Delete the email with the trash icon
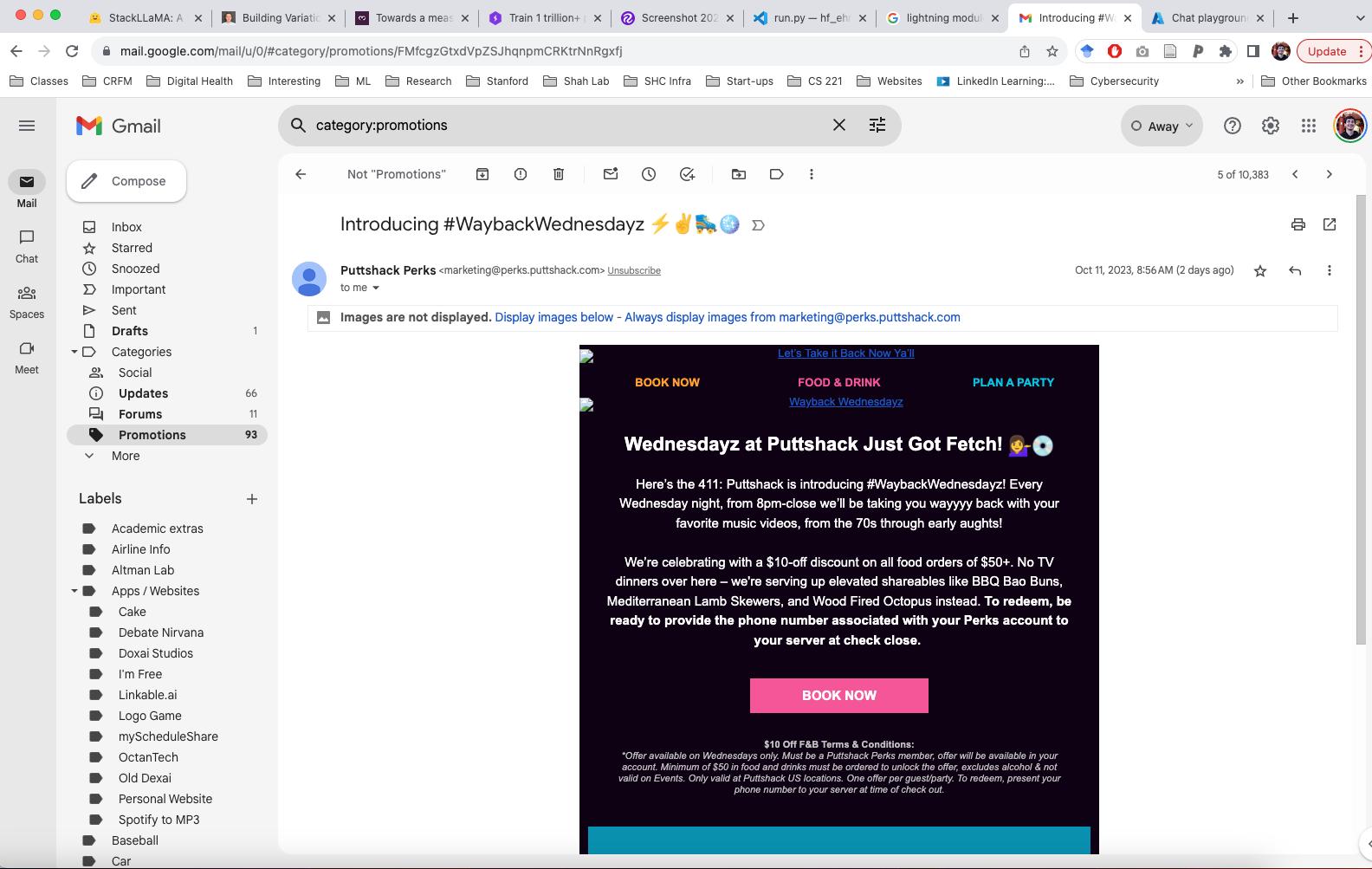The image size is (1372, 869). click(559, 174)
